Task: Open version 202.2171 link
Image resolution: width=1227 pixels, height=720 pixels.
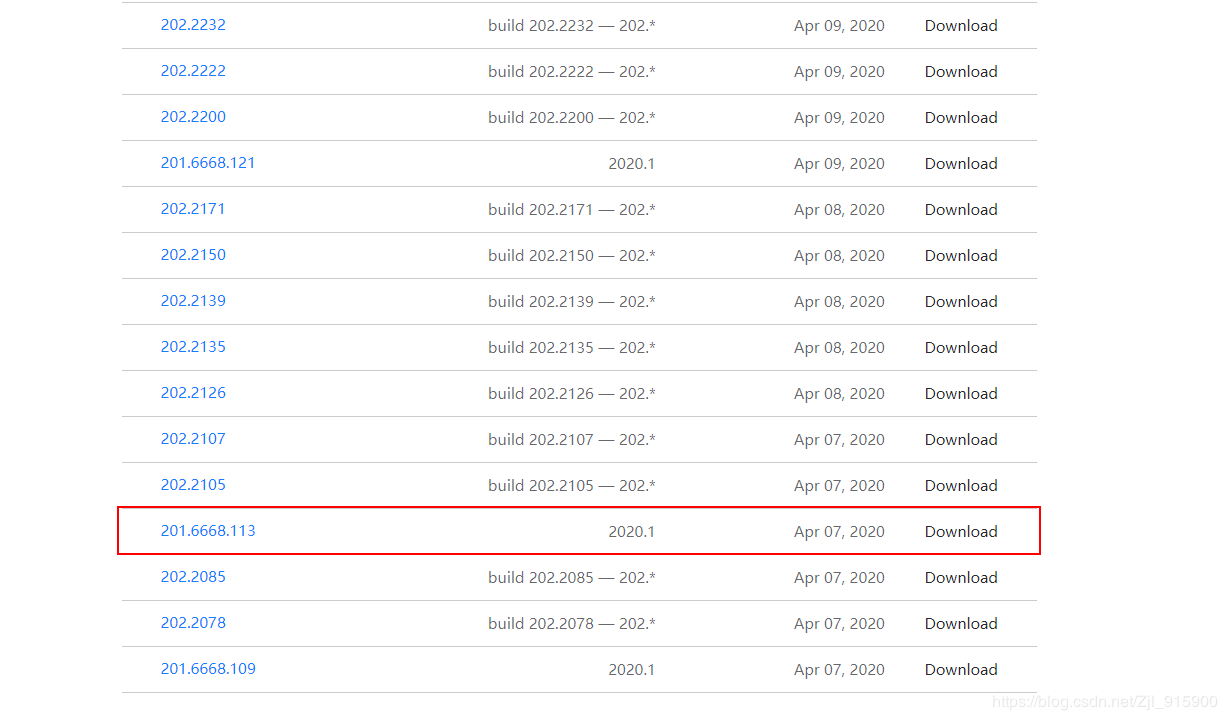Action: (193, 209)
